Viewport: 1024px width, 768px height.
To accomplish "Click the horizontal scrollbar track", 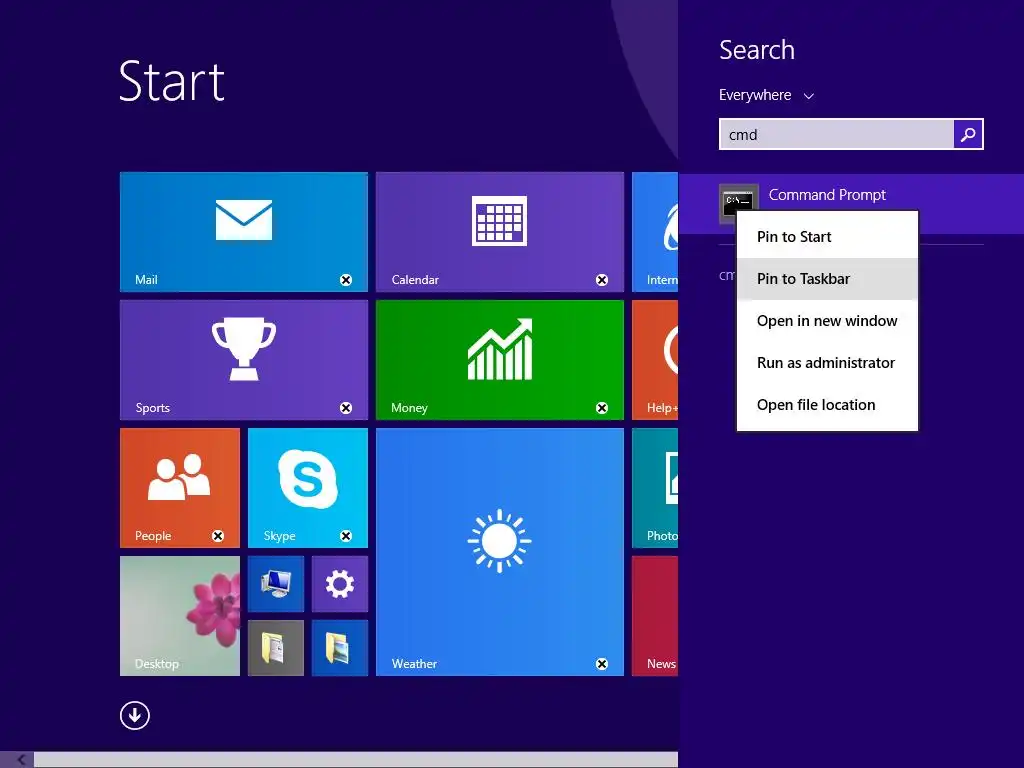I will point(356,760).
